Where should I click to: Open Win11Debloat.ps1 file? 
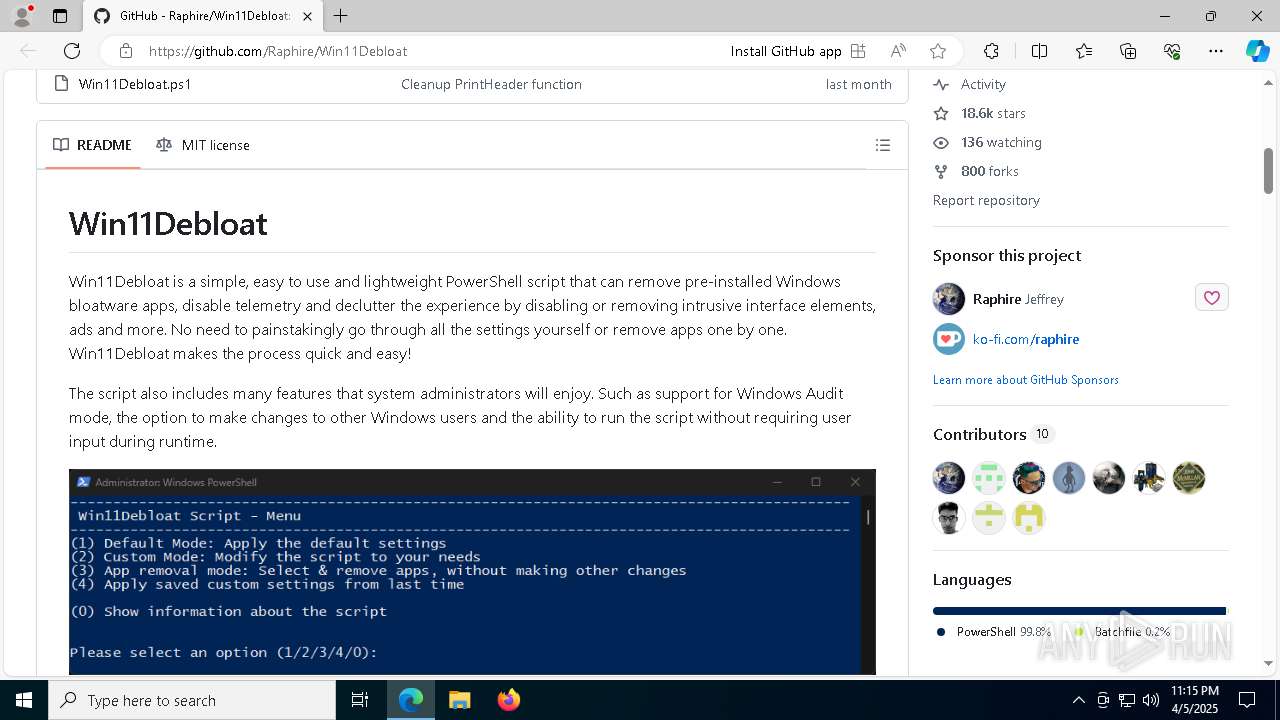tap(135, 84)
